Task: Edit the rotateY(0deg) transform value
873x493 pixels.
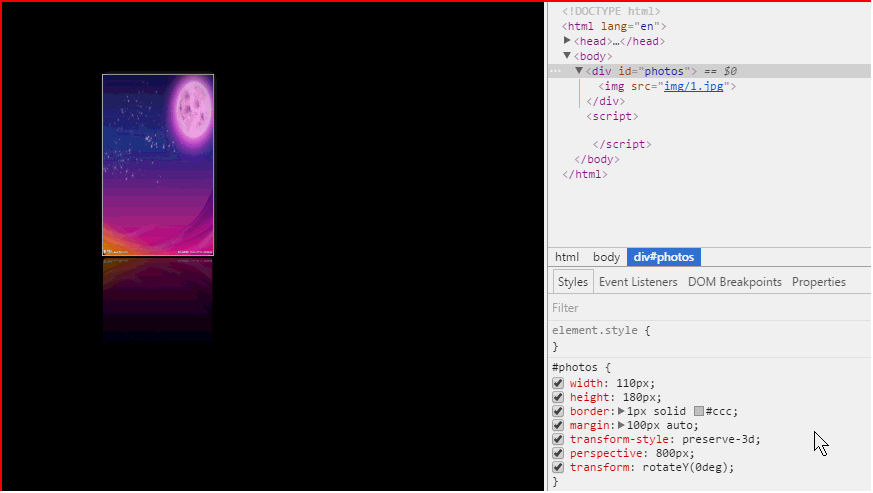Action: (x=685, y=467)
